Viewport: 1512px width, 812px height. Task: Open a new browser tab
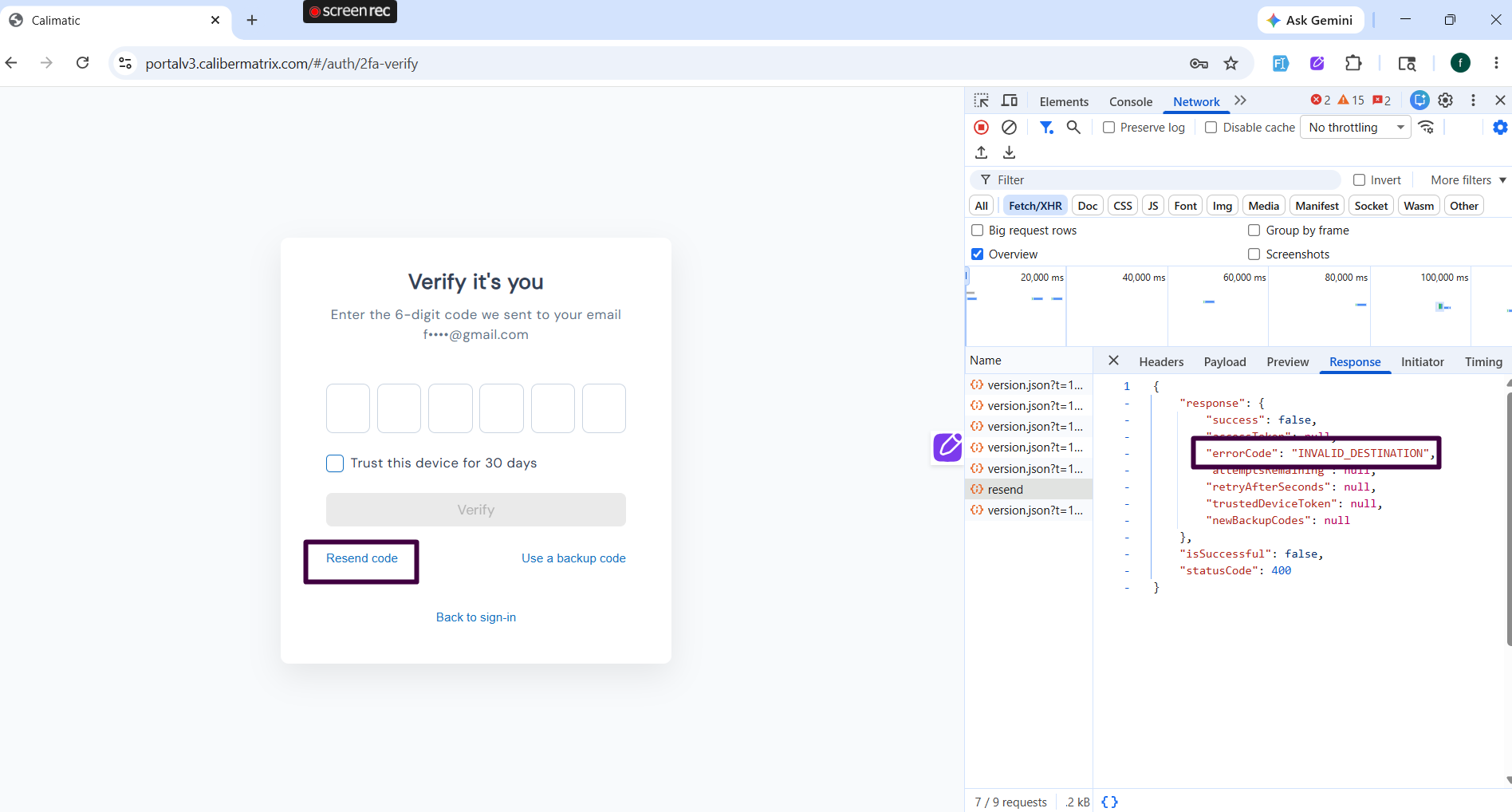click(252, 20)
